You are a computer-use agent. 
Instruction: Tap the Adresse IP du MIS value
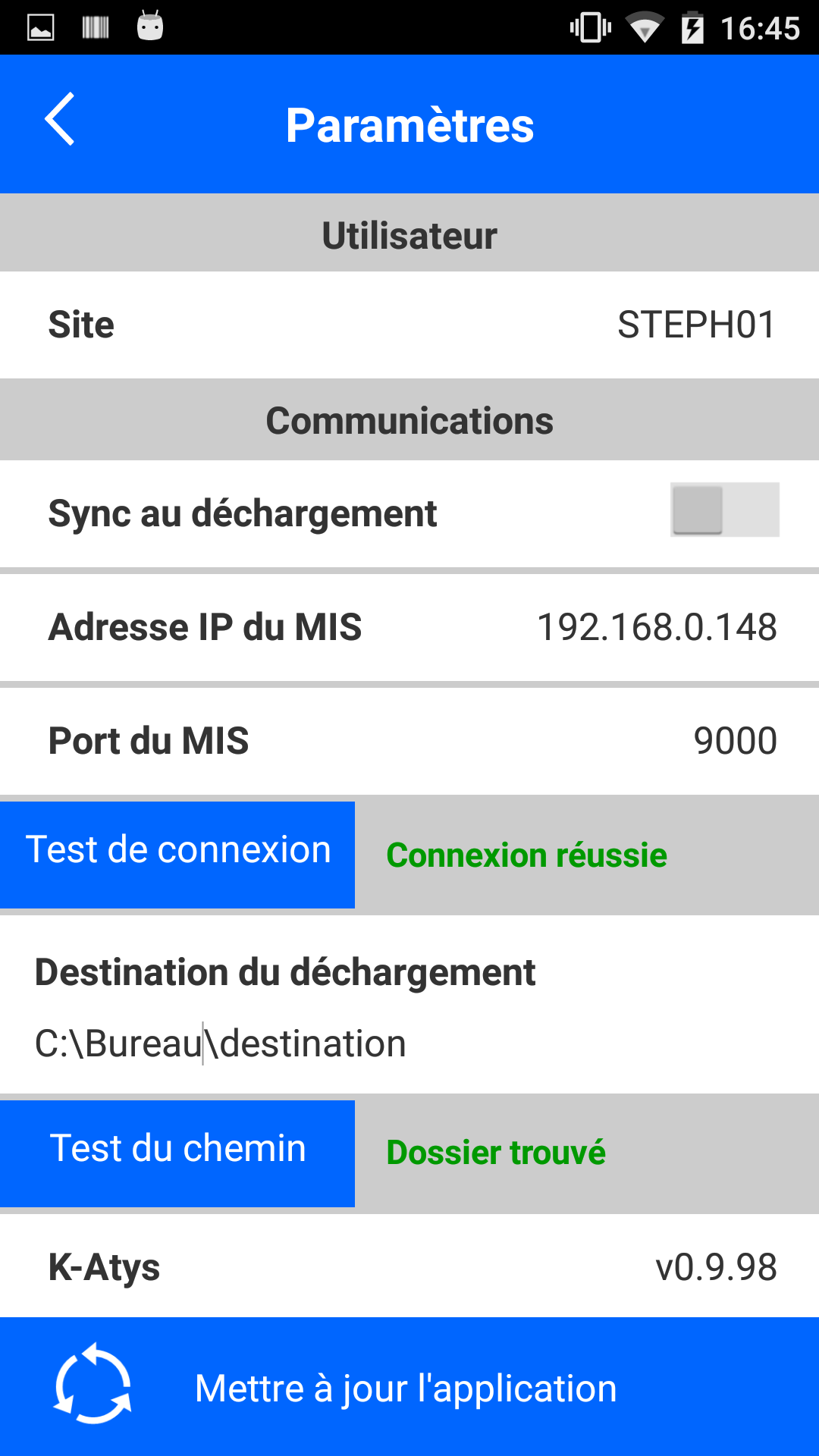(x=657, y=627)
